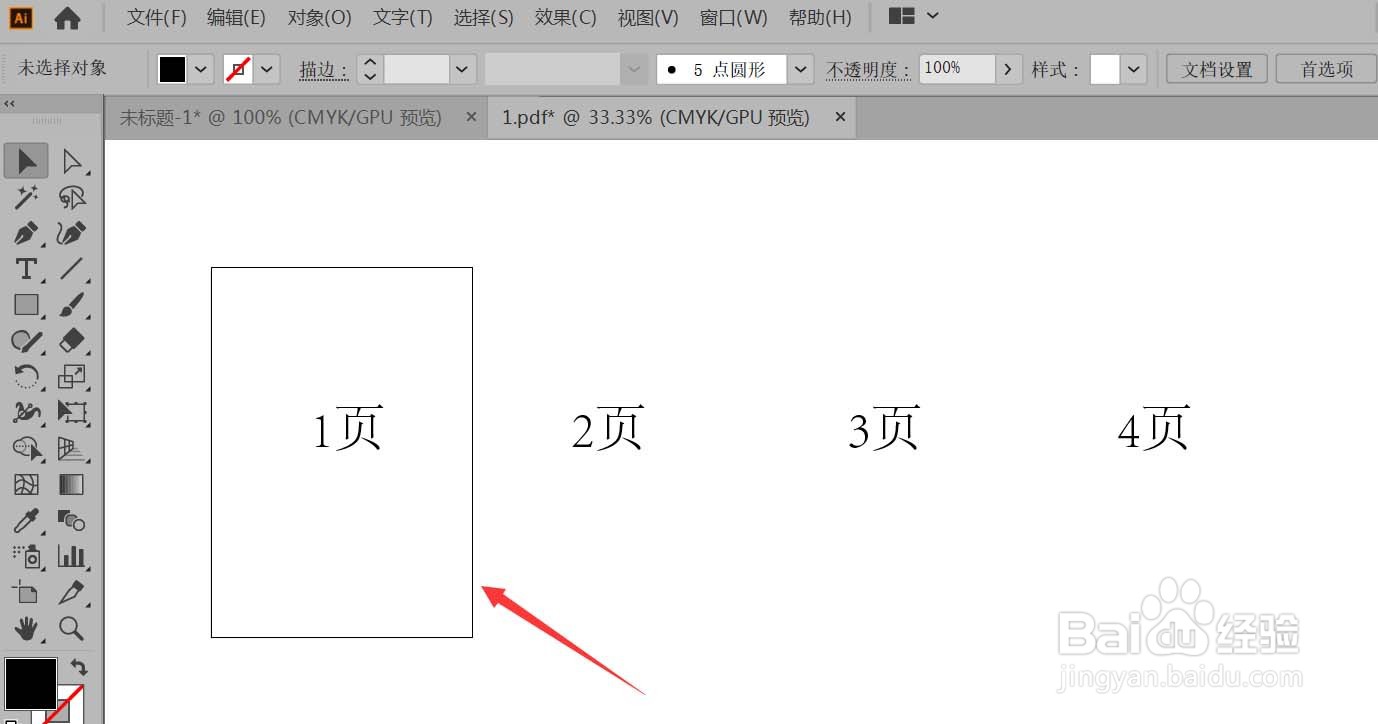Expand the stroke weight dropdown
The height and width of the screenshot is (724, 1378).
(462, 69)
